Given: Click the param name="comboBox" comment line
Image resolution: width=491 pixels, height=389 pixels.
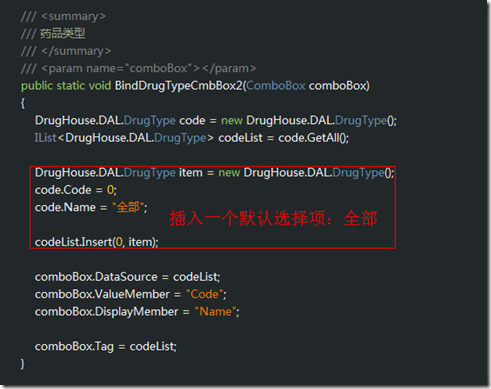Looking at the screenshot, I should [x=138, y=68].
